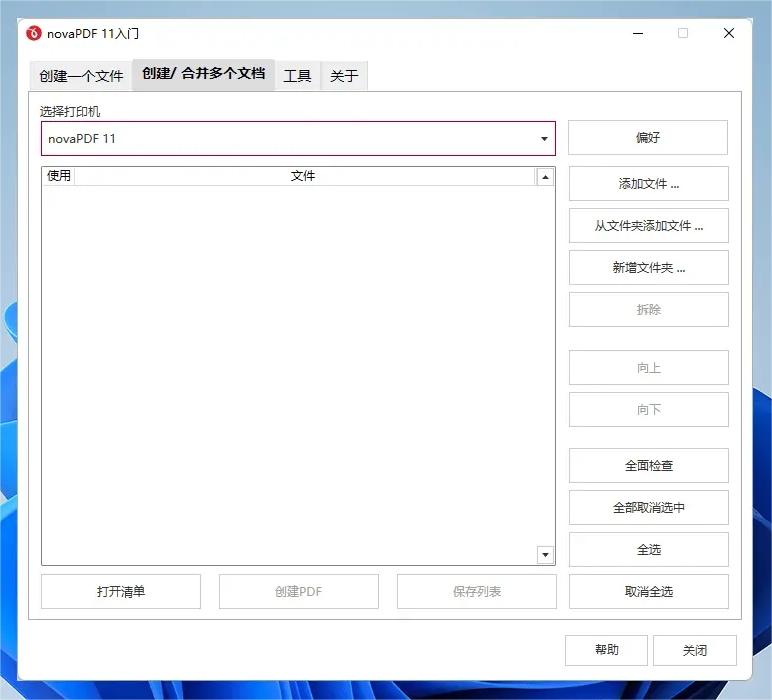Click the 打开清单 button
Screen dimensions: 772x700
[x=121, y=591]
